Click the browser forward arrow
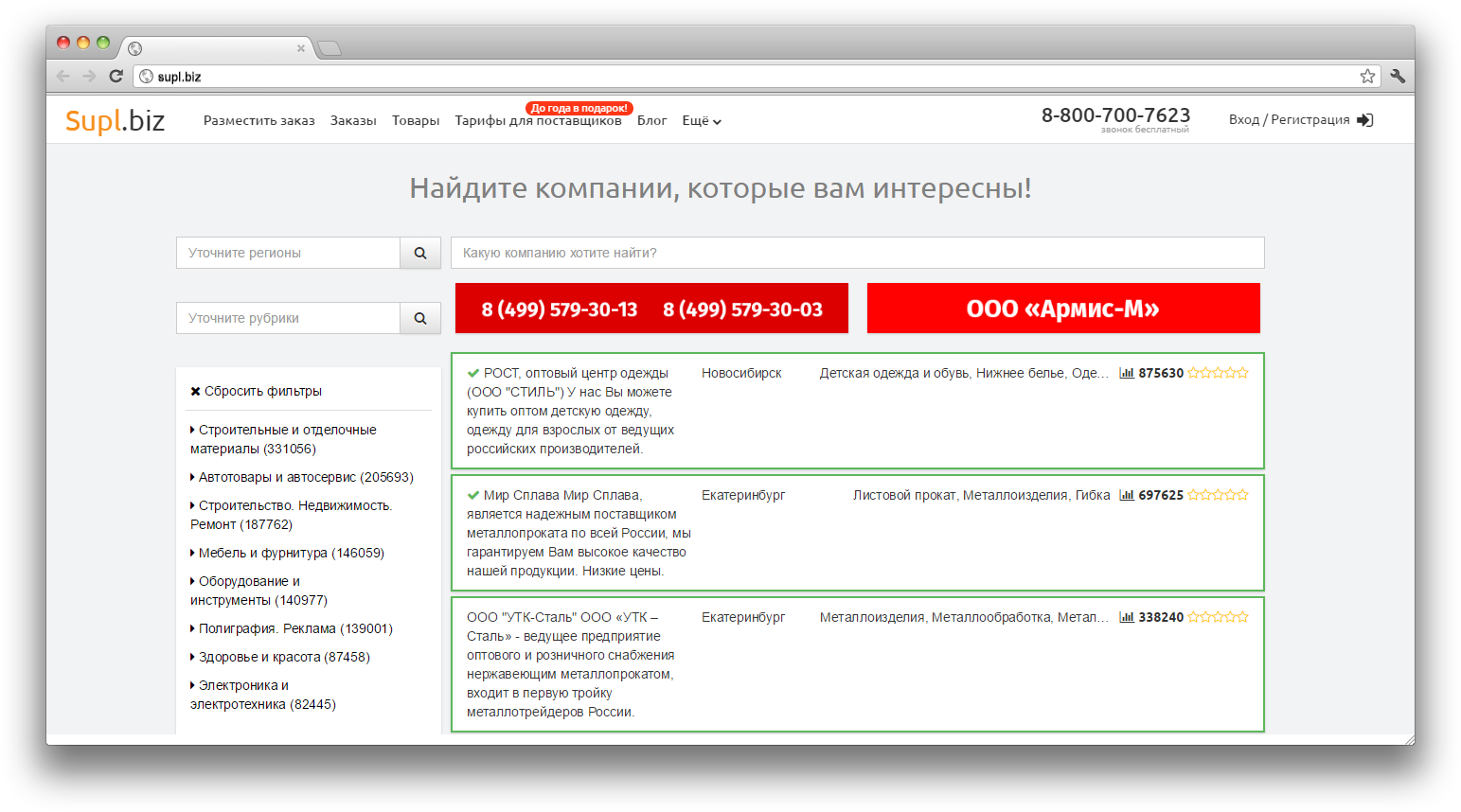Viewport: 1461px width, 812px height. [89, 77]
